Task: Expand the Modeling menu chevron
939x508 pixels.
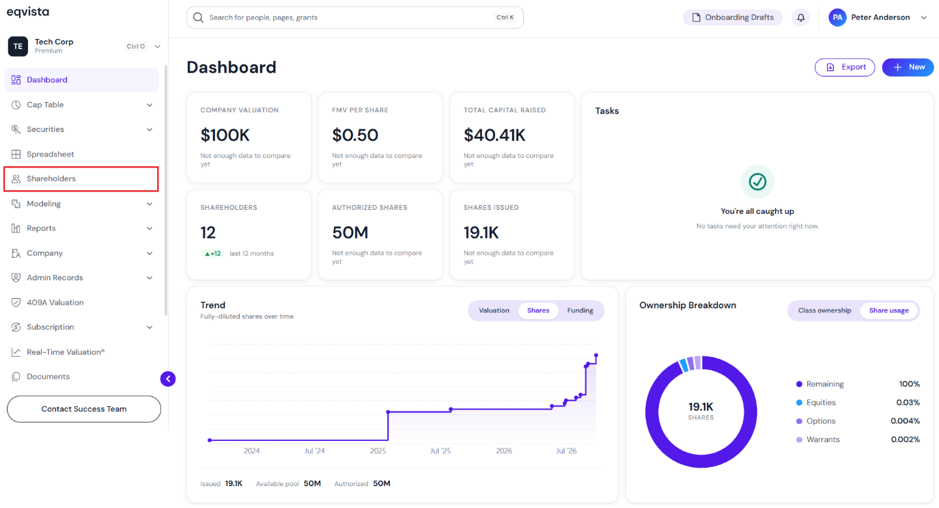Action: point(149,204)
